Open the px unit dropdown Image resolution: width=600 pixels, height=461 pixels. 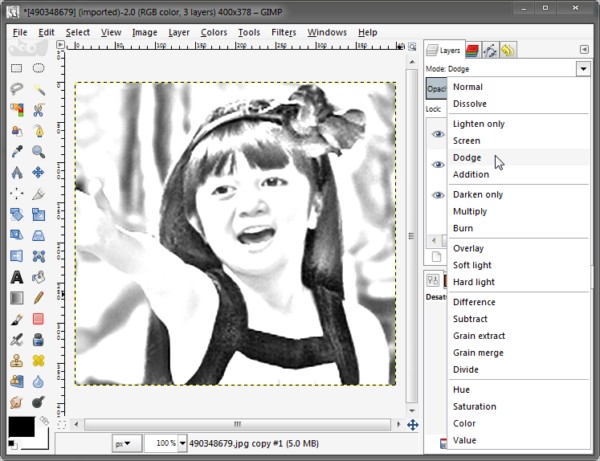(x=123, y=441)
